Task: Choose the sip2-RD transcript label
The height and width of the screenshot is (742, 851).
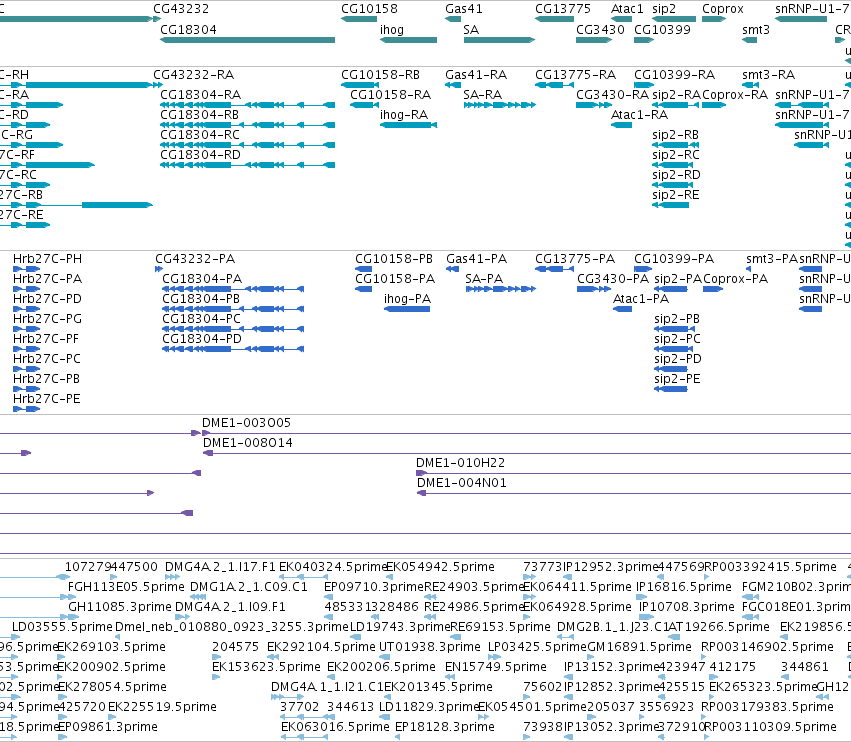Action: pos(676,175)
